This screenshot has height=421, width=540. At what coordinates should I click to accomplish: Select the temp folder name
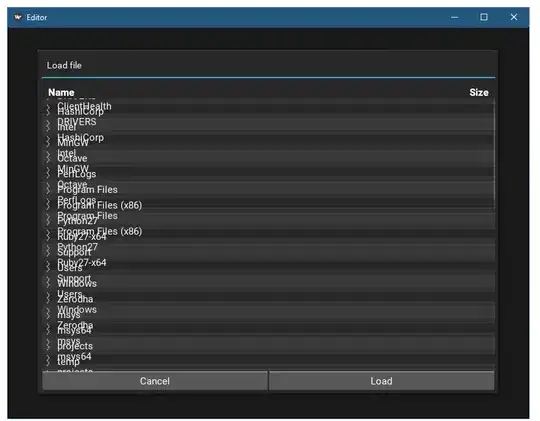69,362
